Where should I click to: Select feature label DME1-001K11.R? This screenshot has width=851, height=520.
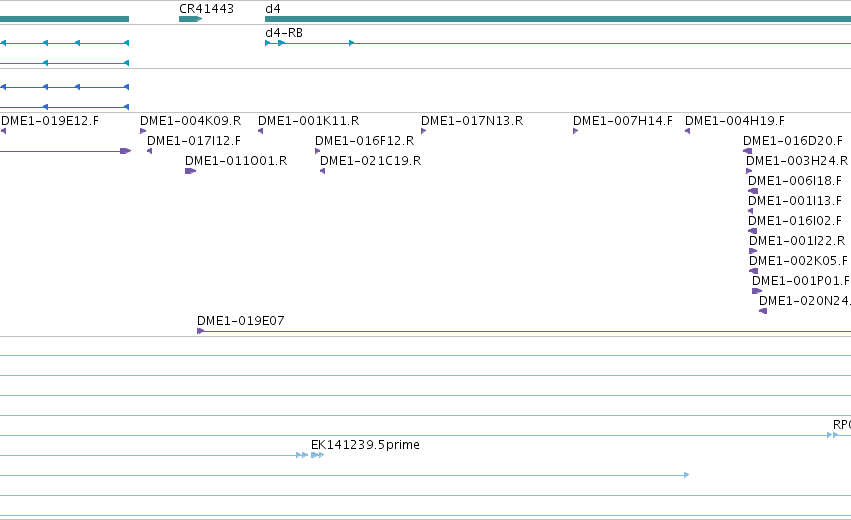(308, 121)
